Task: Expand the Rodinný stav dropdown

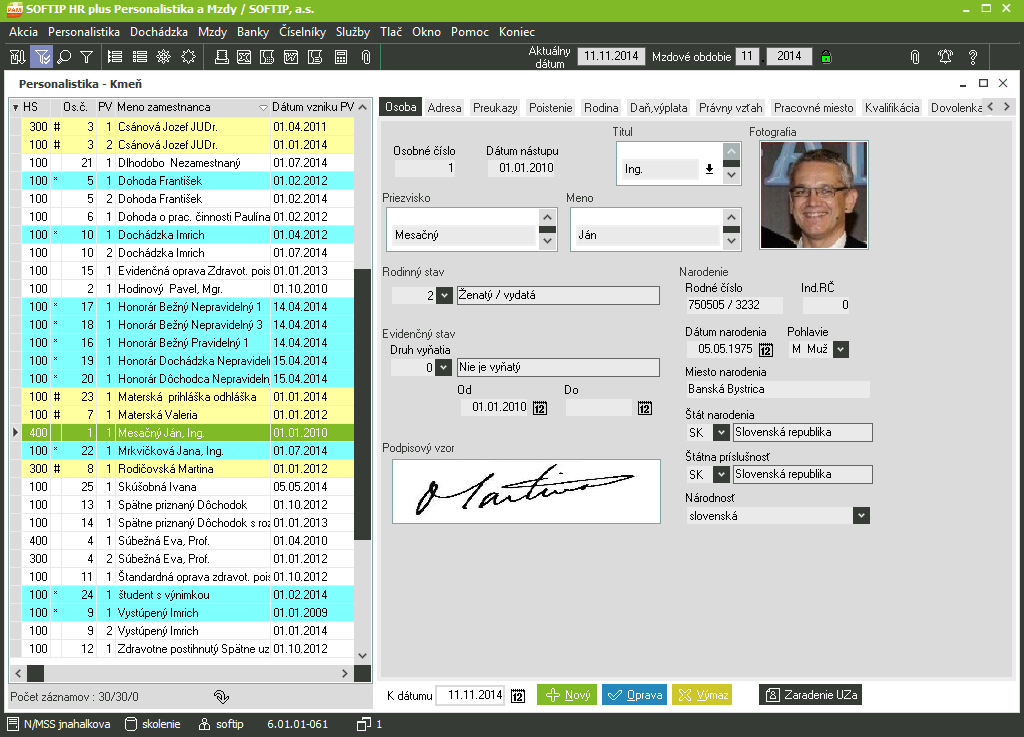Action: [445, 295]
